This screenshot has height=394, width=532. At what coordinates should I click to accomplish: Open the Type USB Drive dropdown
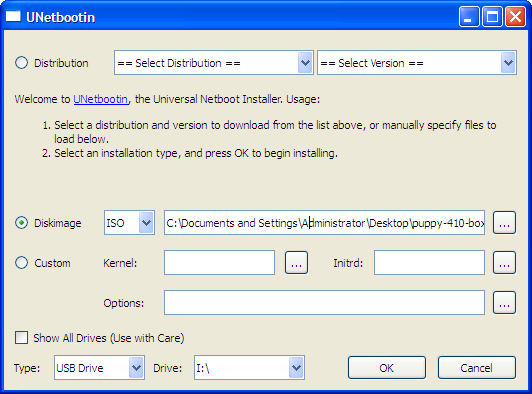(x=99, y=368)
